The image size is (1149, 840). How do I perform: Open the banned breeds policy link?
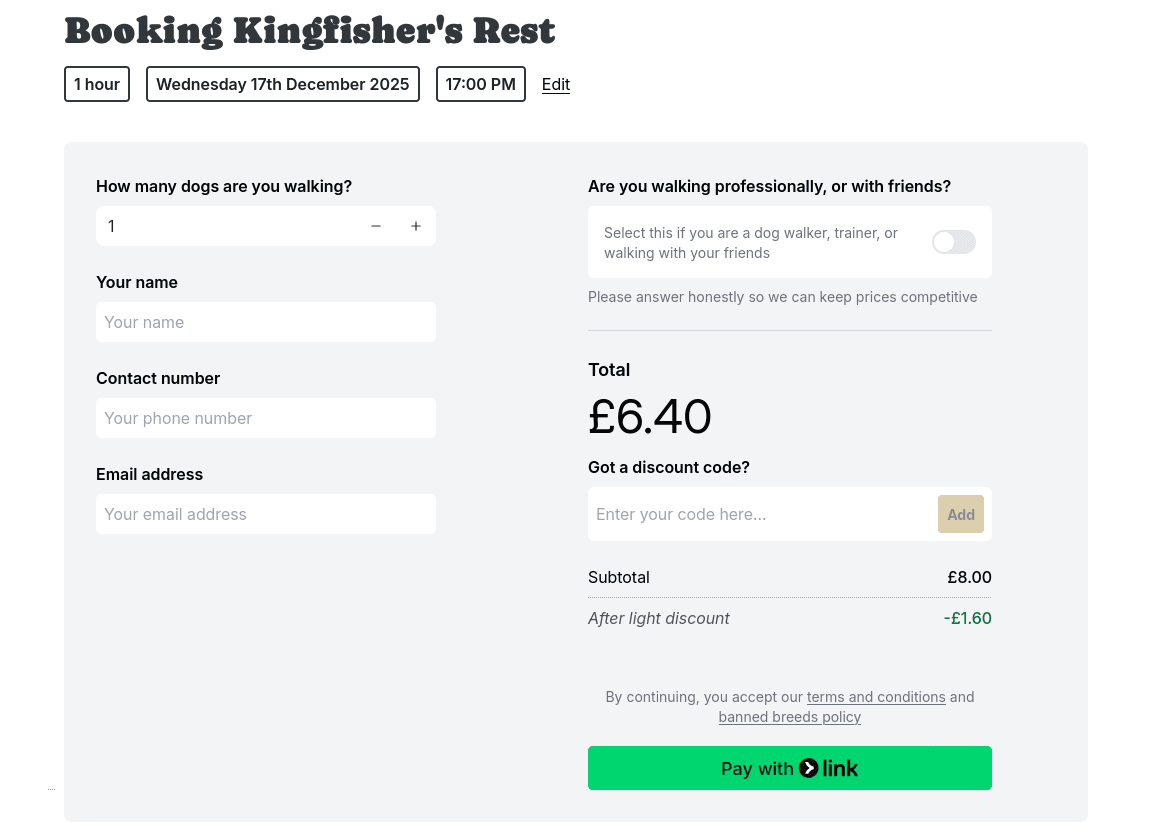[x=790, y=717]
